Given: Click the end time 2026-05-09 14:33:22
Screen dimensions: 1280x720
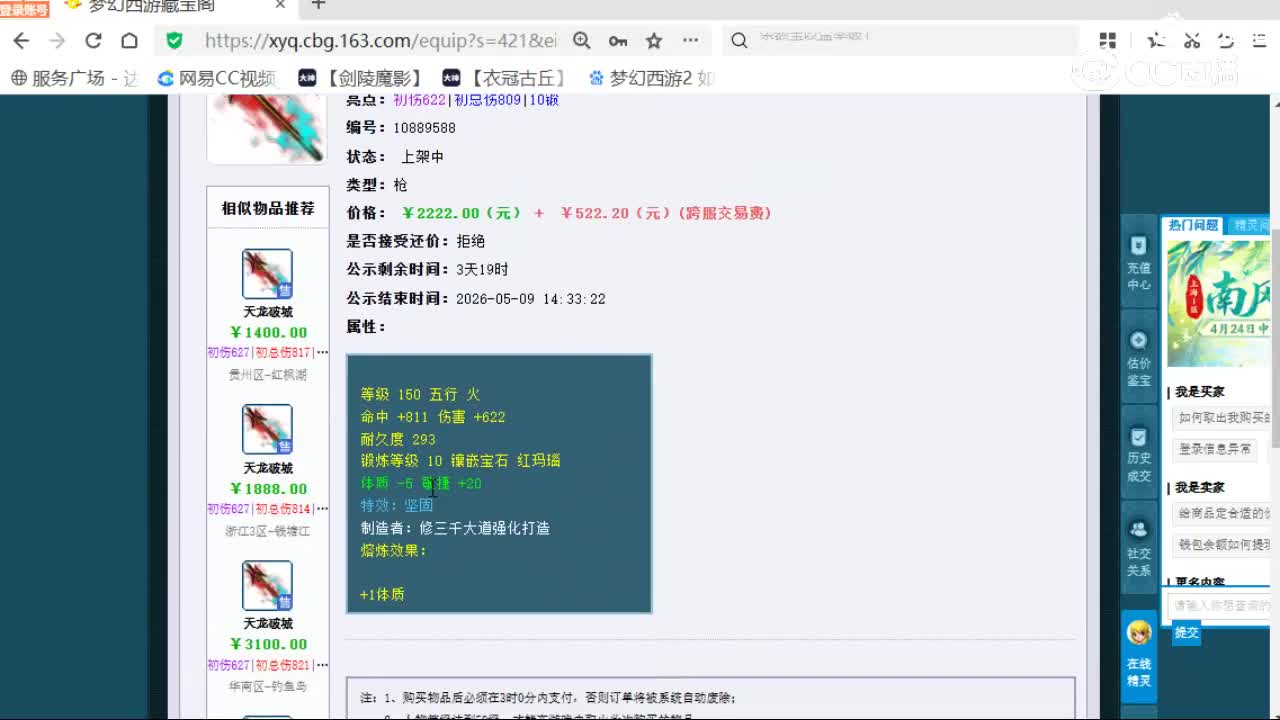Looking at the screenshot, I should [x=530, y=299].
